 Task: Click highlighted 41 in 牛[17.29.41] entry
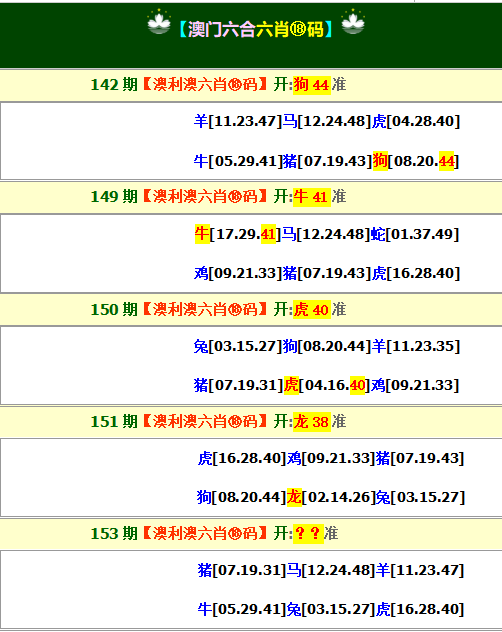tap(268, 234)
